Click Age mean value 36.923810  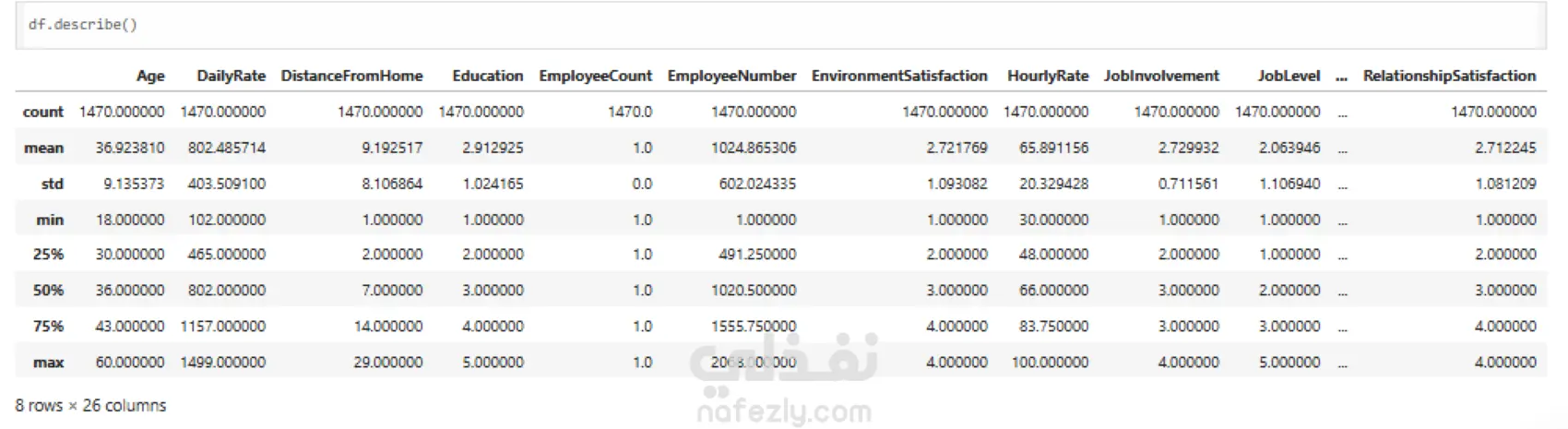coord(130,148)
